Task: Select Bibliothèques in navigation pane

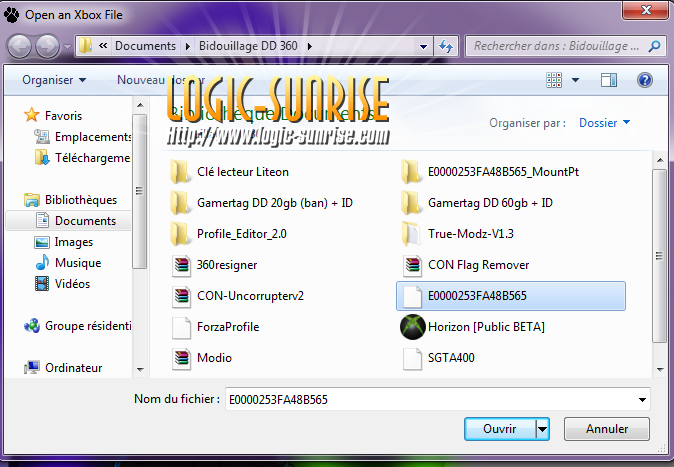Action: click(81, 200)
